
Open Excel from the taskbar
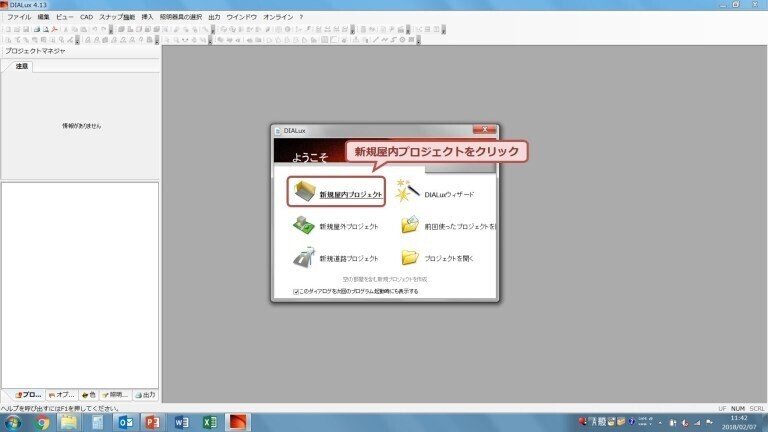click(x=210, y=422)
